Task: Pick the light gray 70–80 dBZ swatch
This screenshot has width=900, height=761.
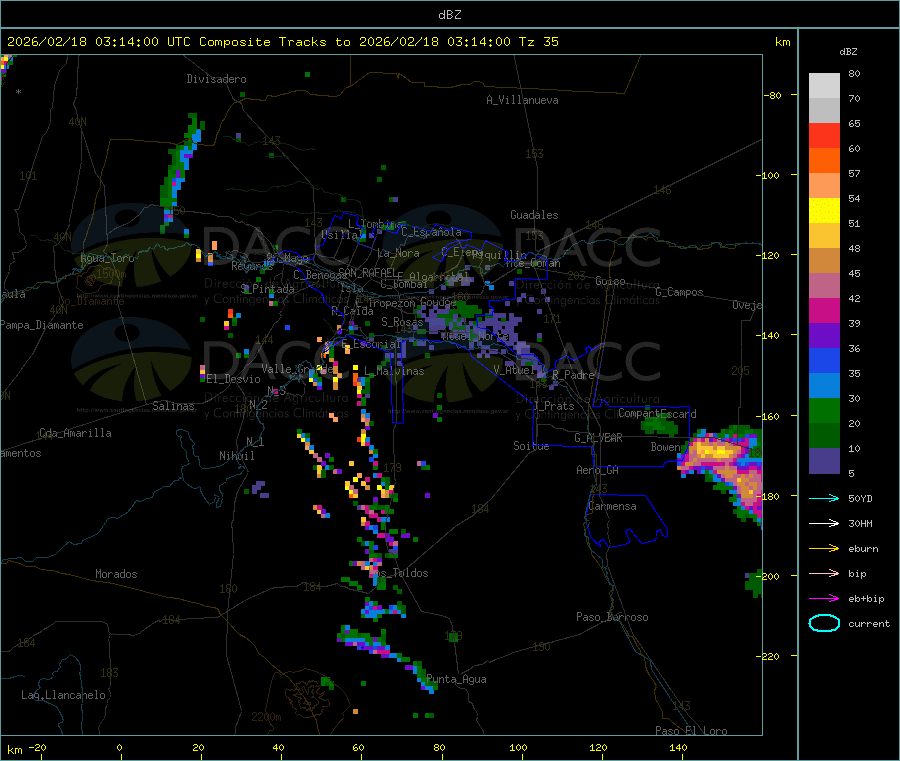Action: [824, 86]
